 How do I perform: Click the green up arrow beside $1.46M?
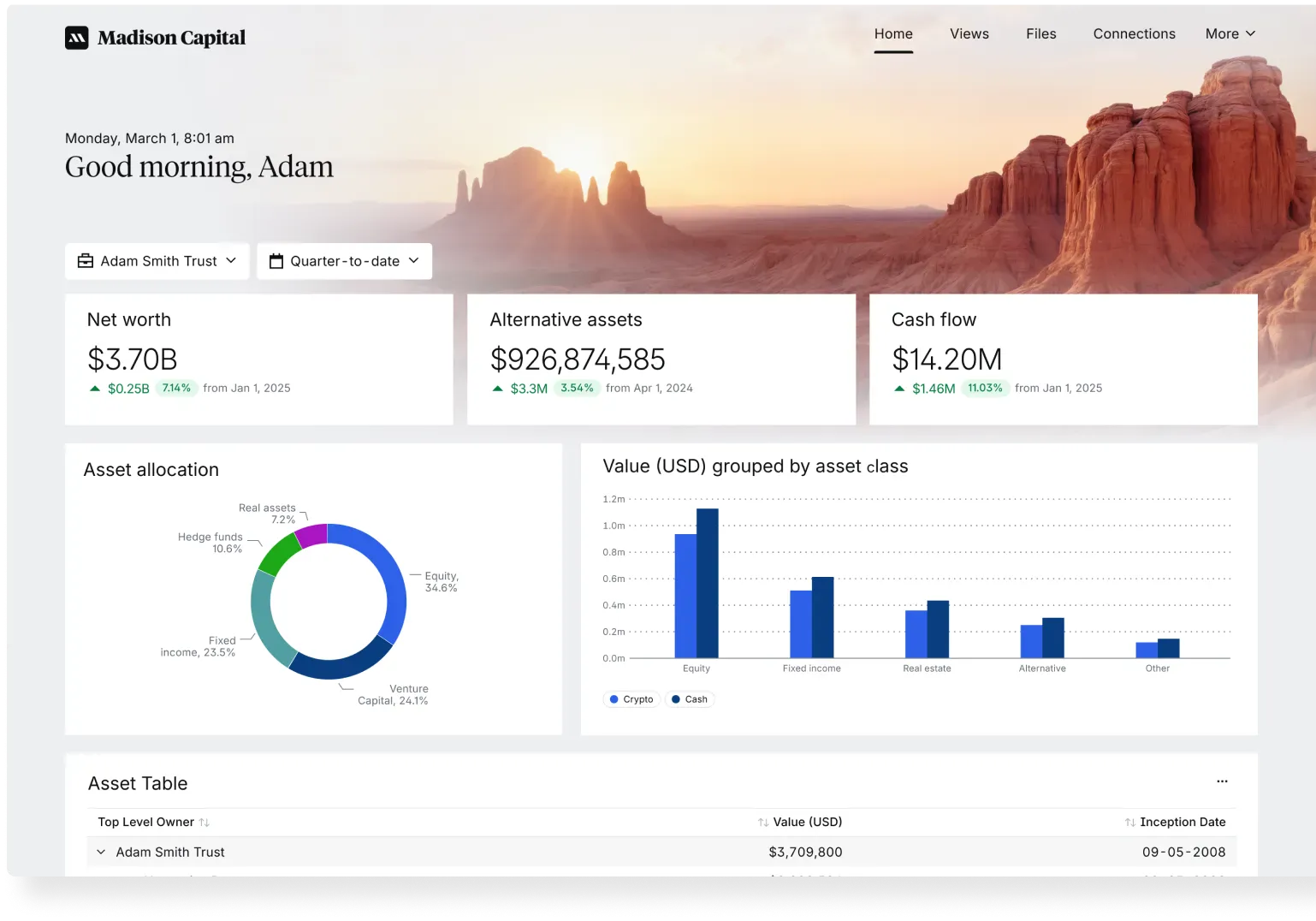[x=899, y=389]
